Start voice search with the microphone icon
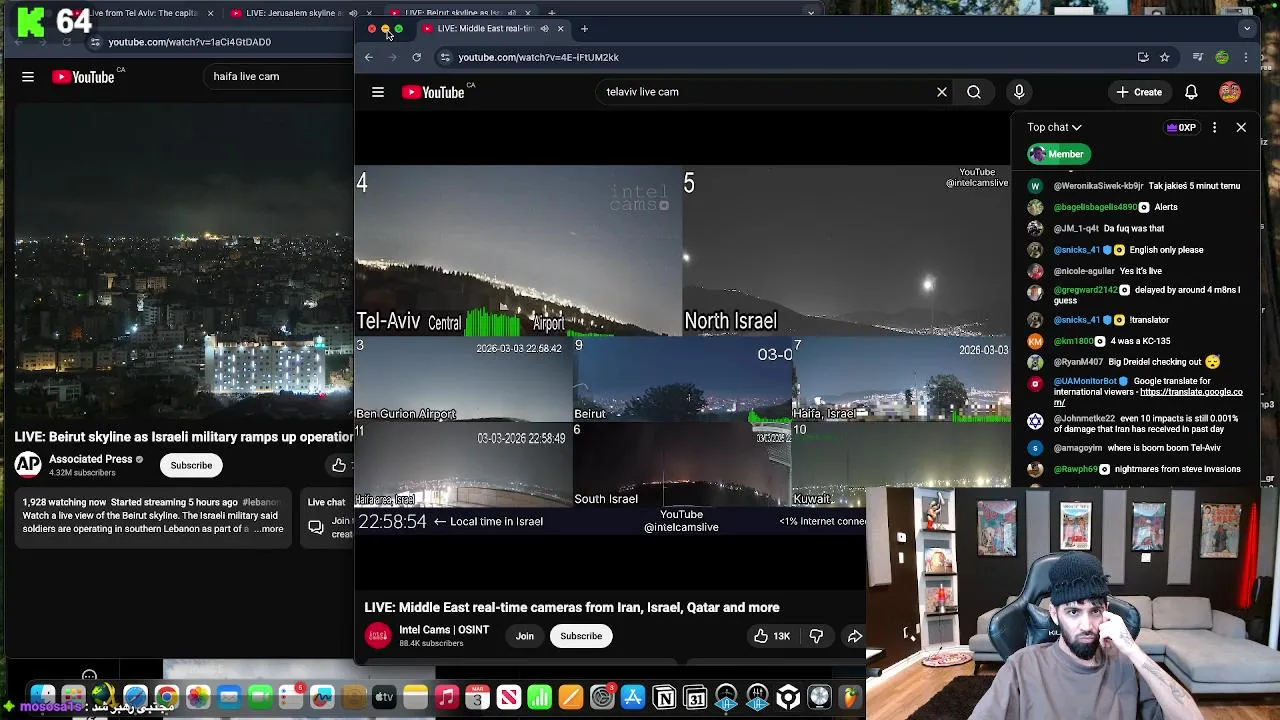Image resolution: width=1280 pixels, height=720 pixels. [1019, 92]
